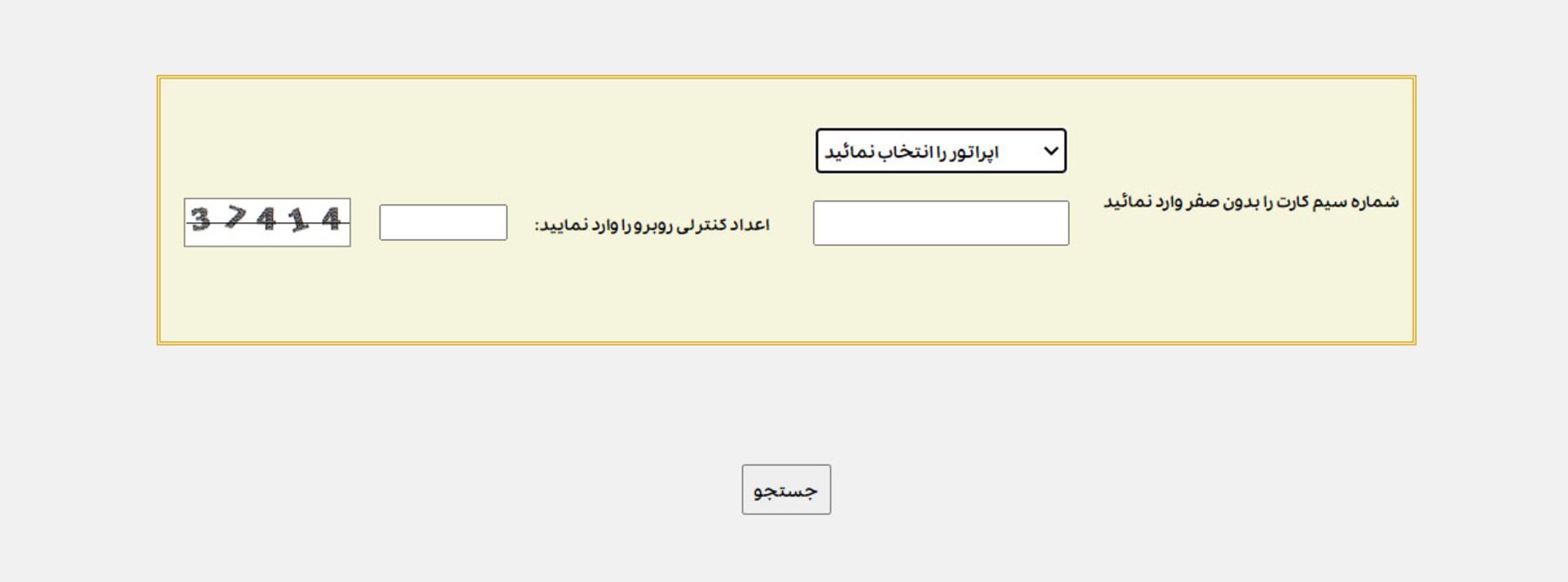1568x582 pixels.
Task: Click digit 7 in the captcha image
Action: pos(236,217)
